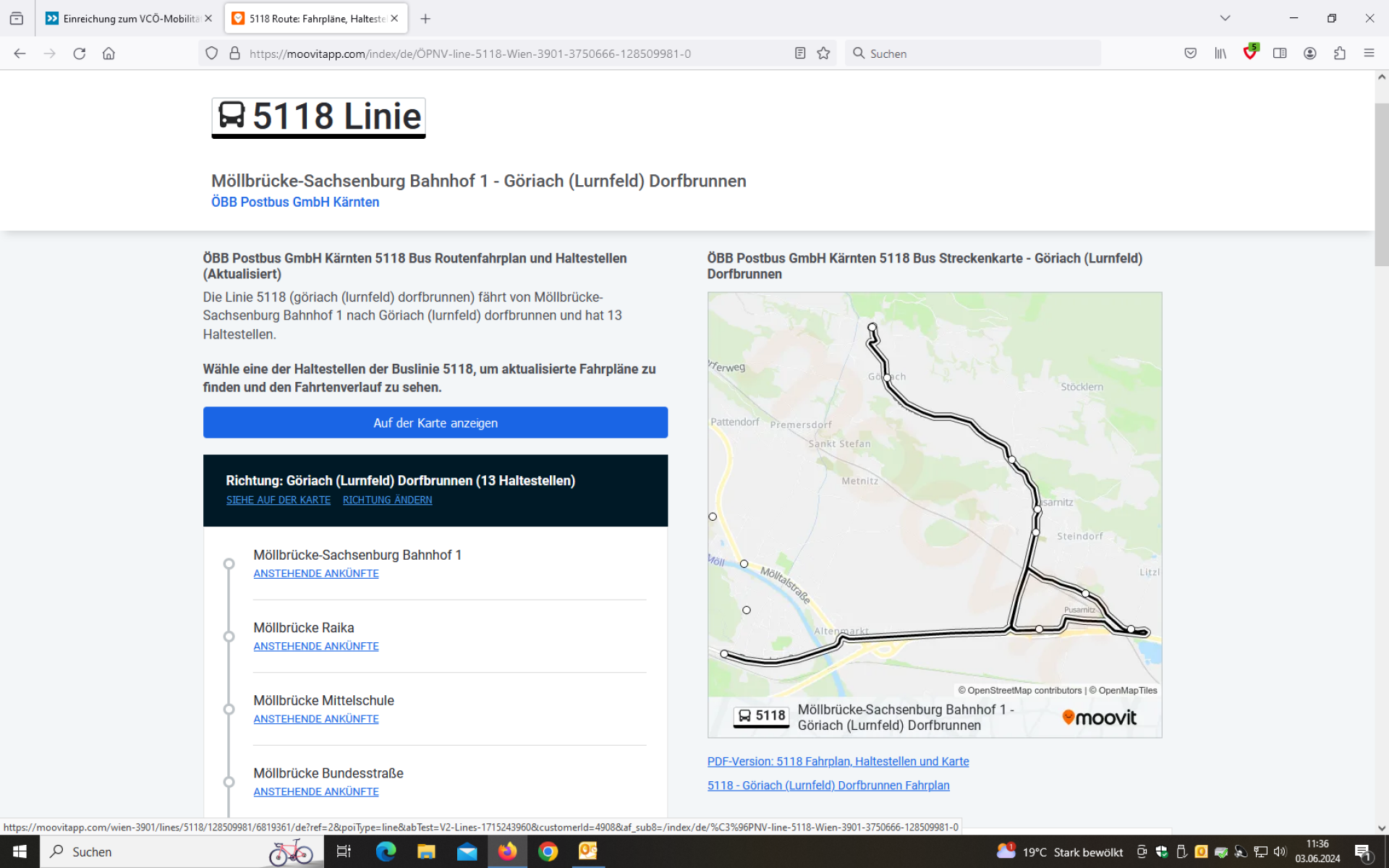Click RICHTUNG ÄNDERN link
Image resolution: width=1389 pixels, height=868 pixels.
388,501
